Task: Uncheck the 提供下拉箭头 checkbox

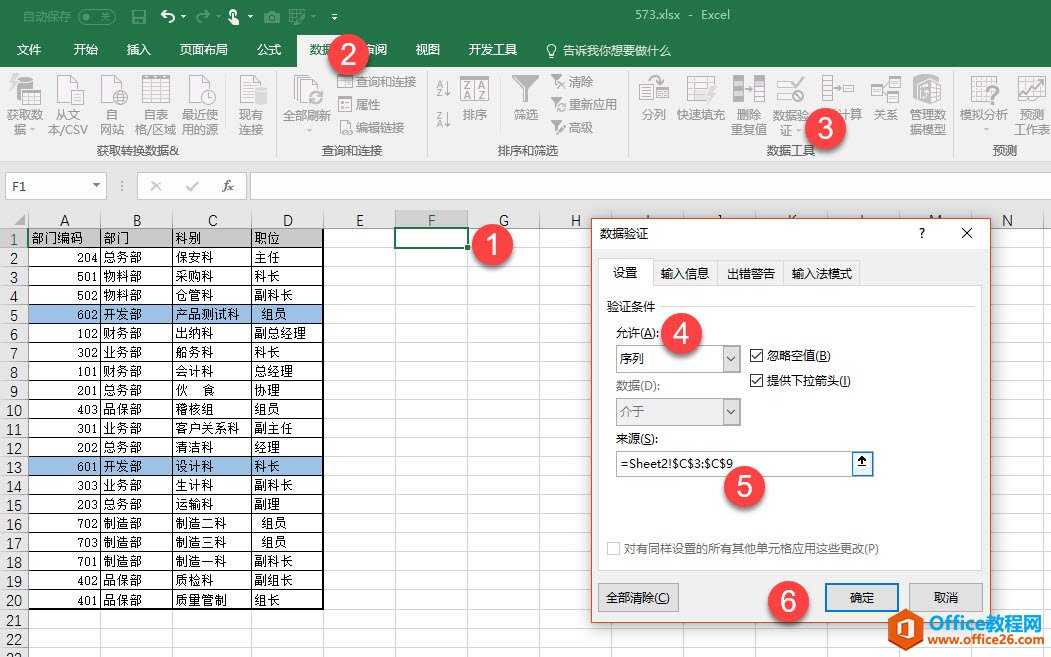Action: [x=757, y=380]
